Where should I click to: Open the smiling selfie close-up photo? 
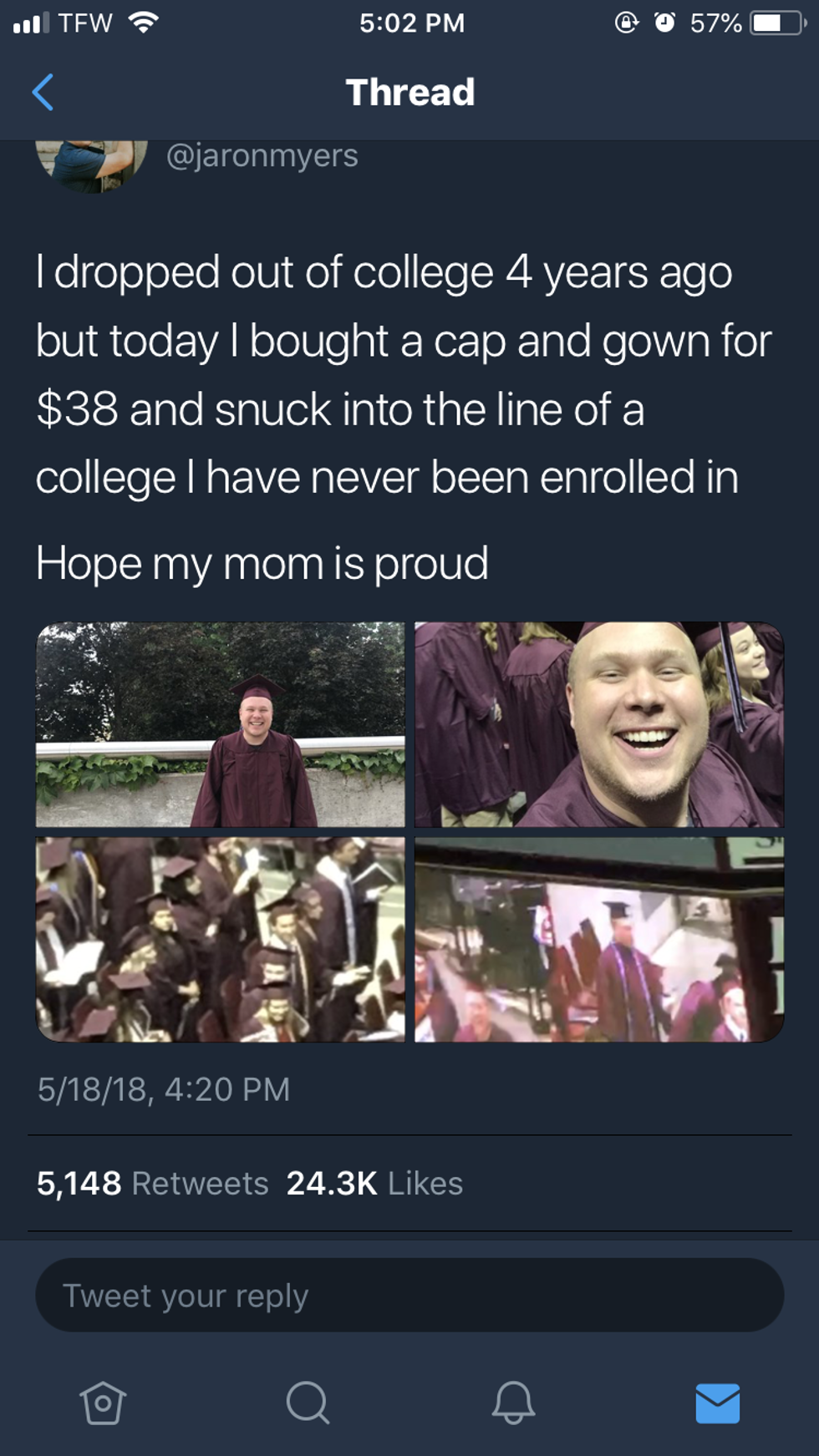click(x=599, y=724)
